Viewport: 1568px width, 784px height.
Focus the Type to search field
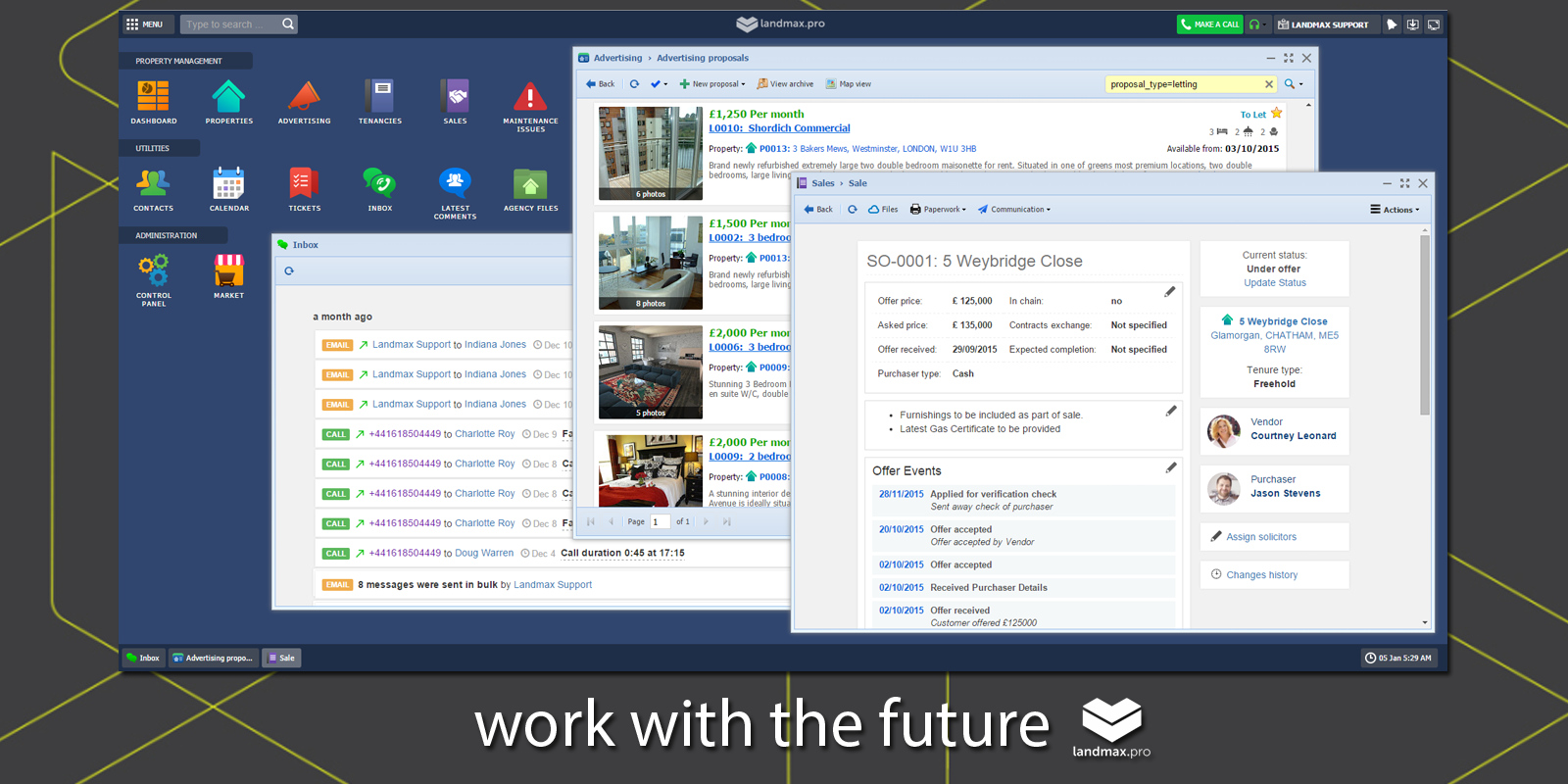pos(230,24)
